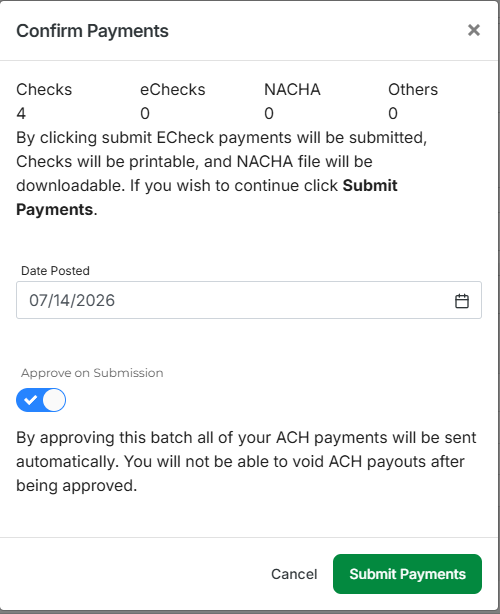The width and height of the screenshot is (500, 614).
Task: Cancel the payment confirmation
Action: click(x=294, y=574)
